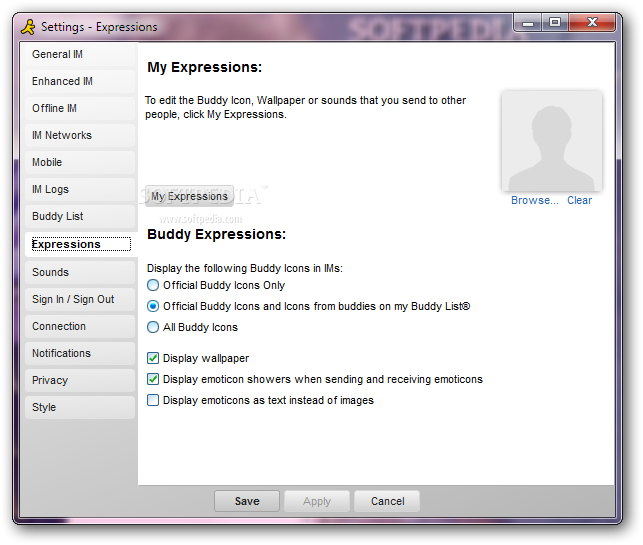Click the Cancel button
This screenshot has width=643, height=545.
pos(387,501)
